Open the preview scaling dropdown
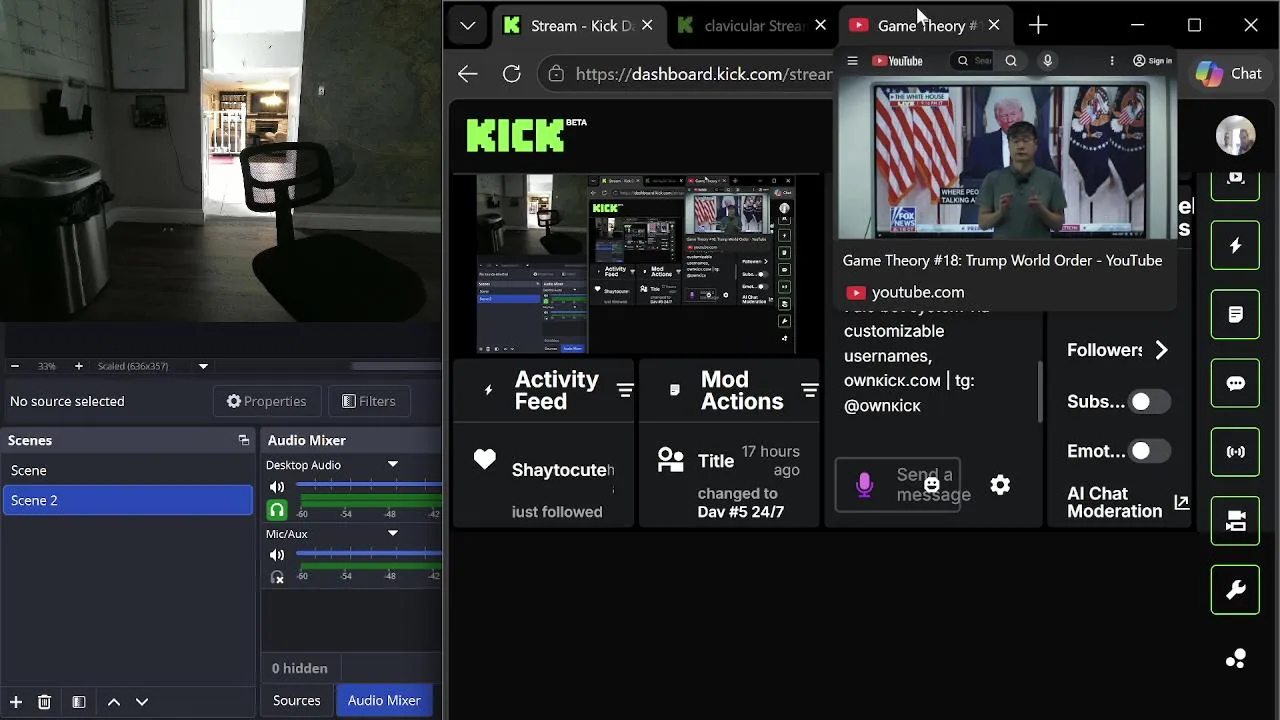The image size is (1280, 720). 203,366
